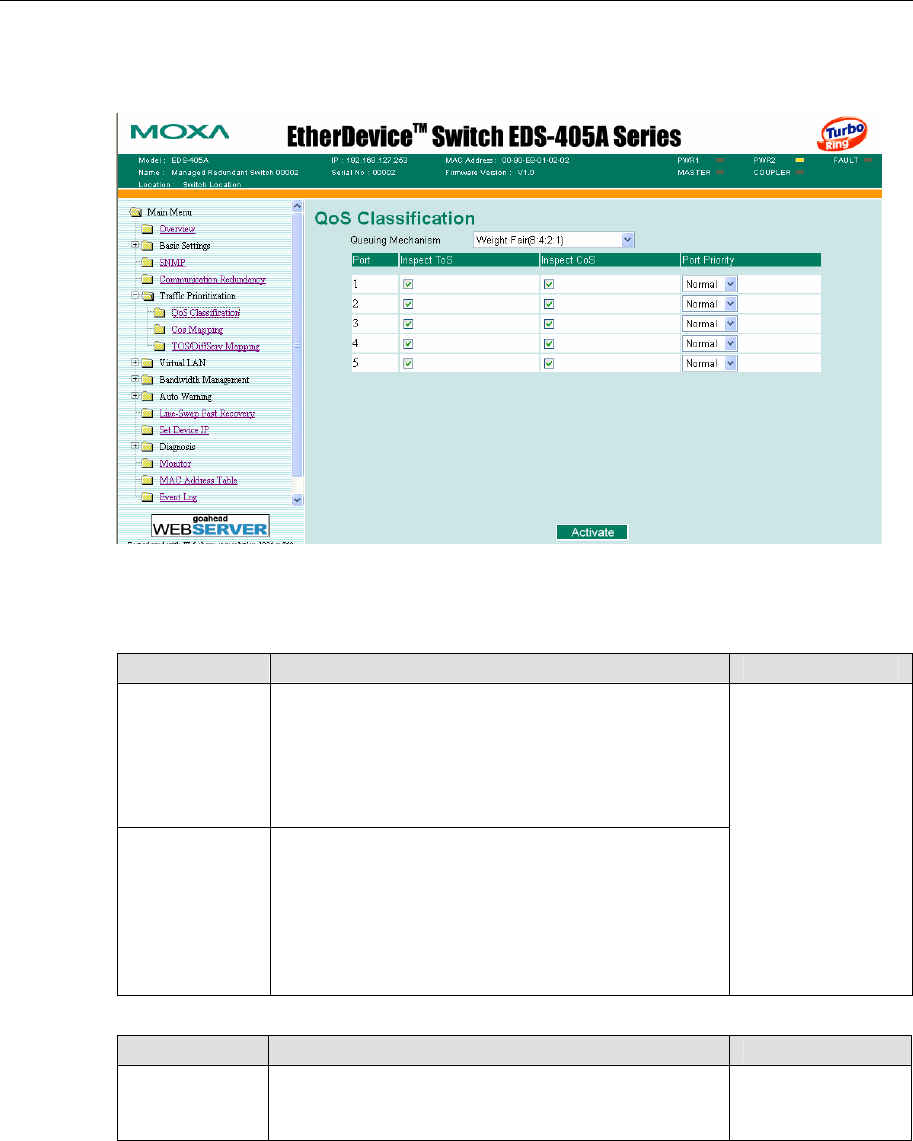Toggle Inspect ToS checkbox for port 1
This screenshot has width=913, height=1141.
[408, 285]
